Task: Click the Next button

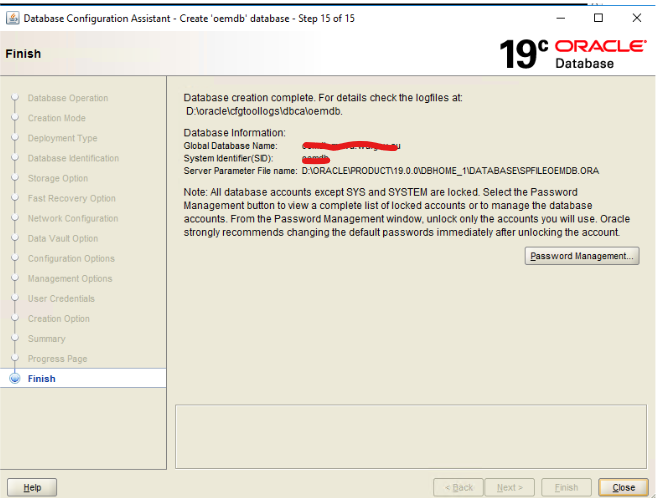Action: pyautogui.click(x=509, y=487)
